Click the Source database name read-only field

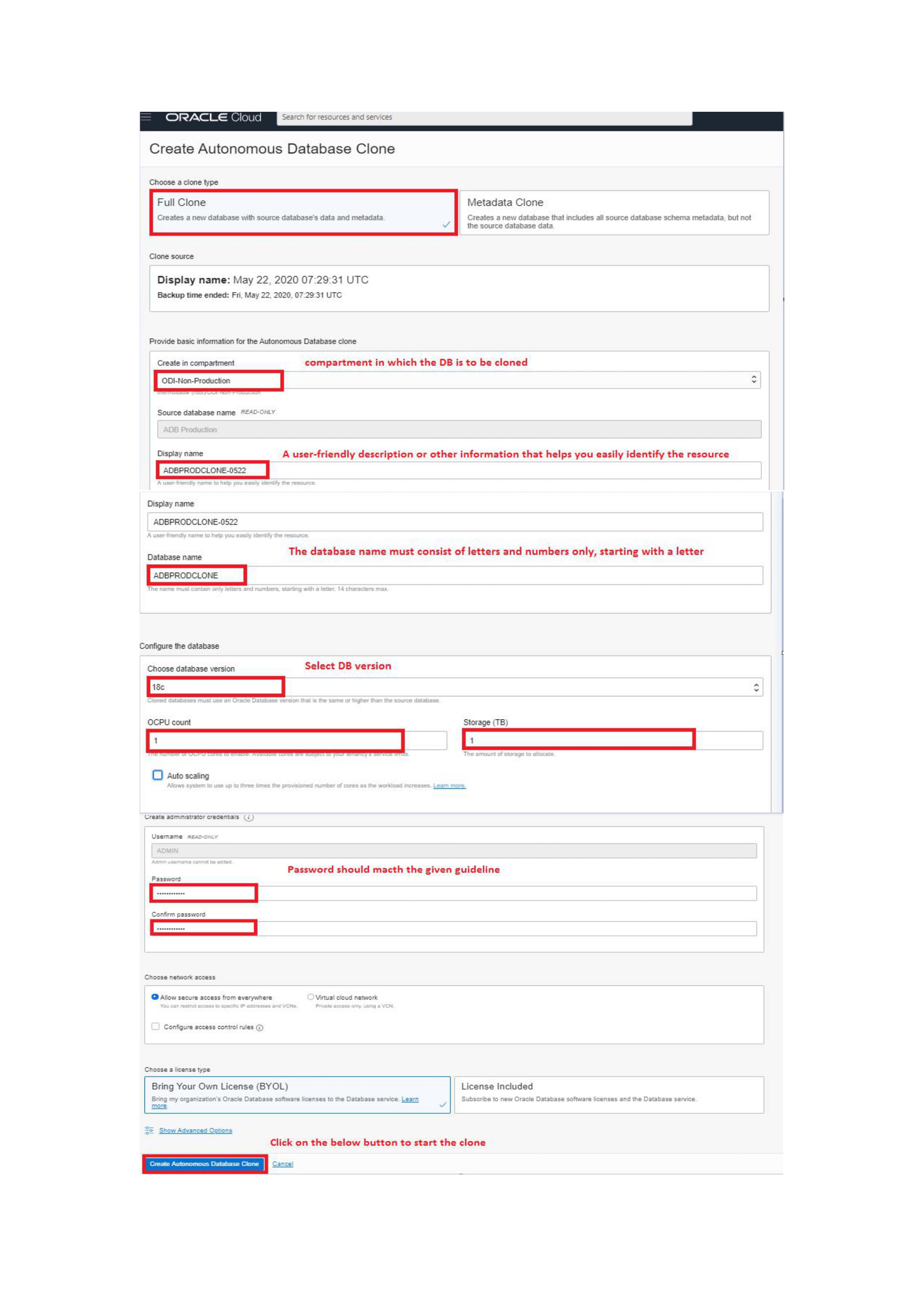459,430
